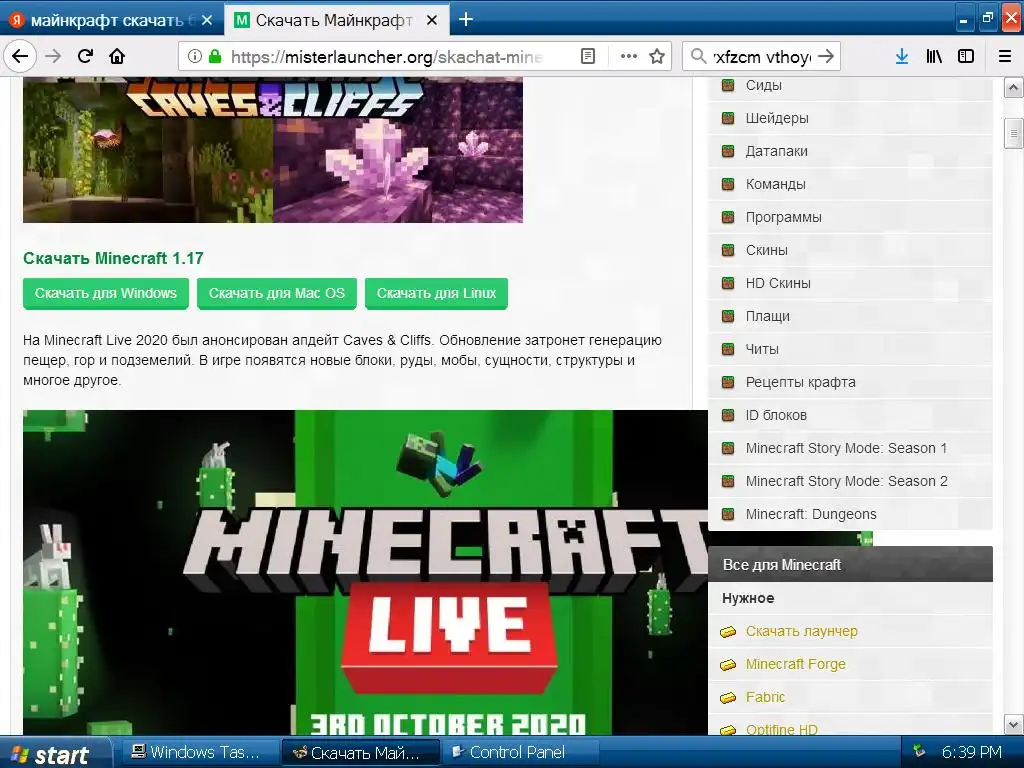Click the Скачать для Linux button
Viewport: 1024px width, 768px height.
coord(436,293)
